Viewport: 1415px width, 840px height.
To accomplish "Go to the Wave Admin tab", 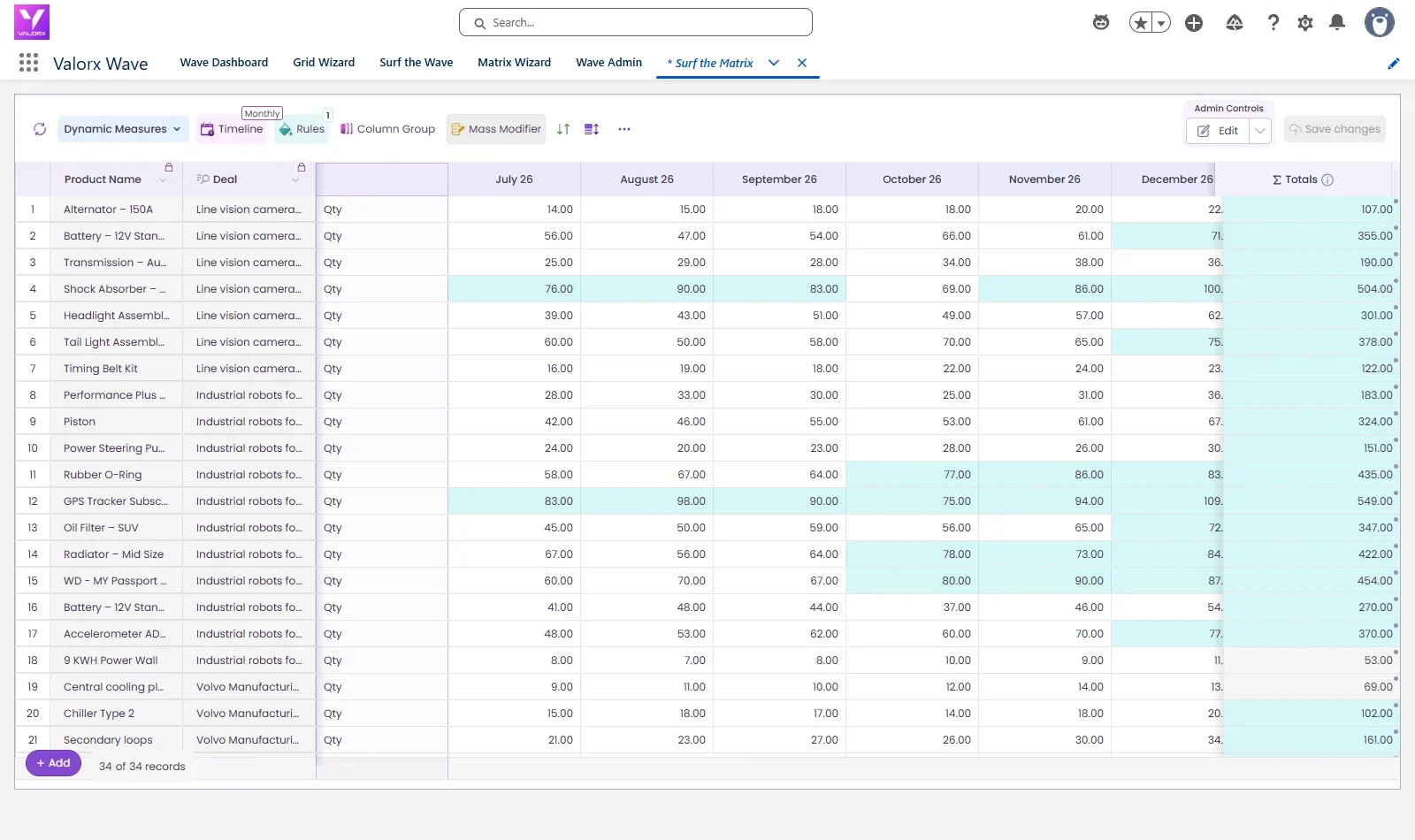I will tap(608, 63).
